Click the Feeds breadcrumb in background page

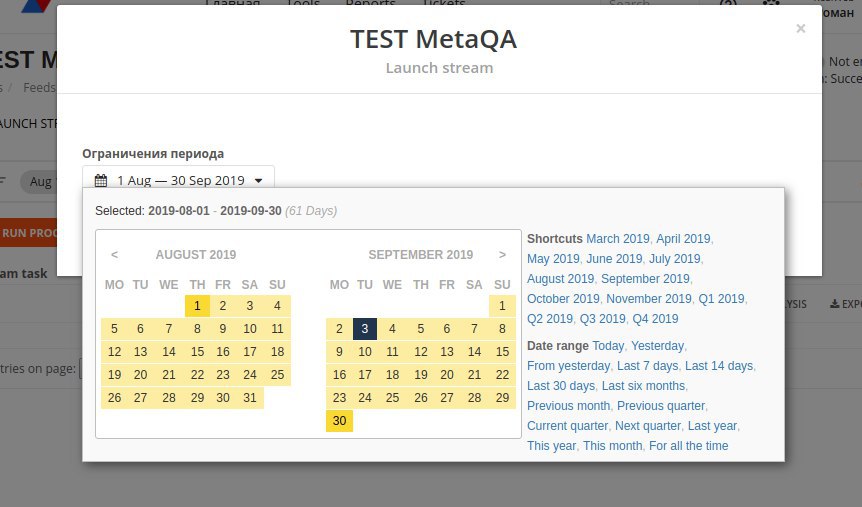[39, 87]
